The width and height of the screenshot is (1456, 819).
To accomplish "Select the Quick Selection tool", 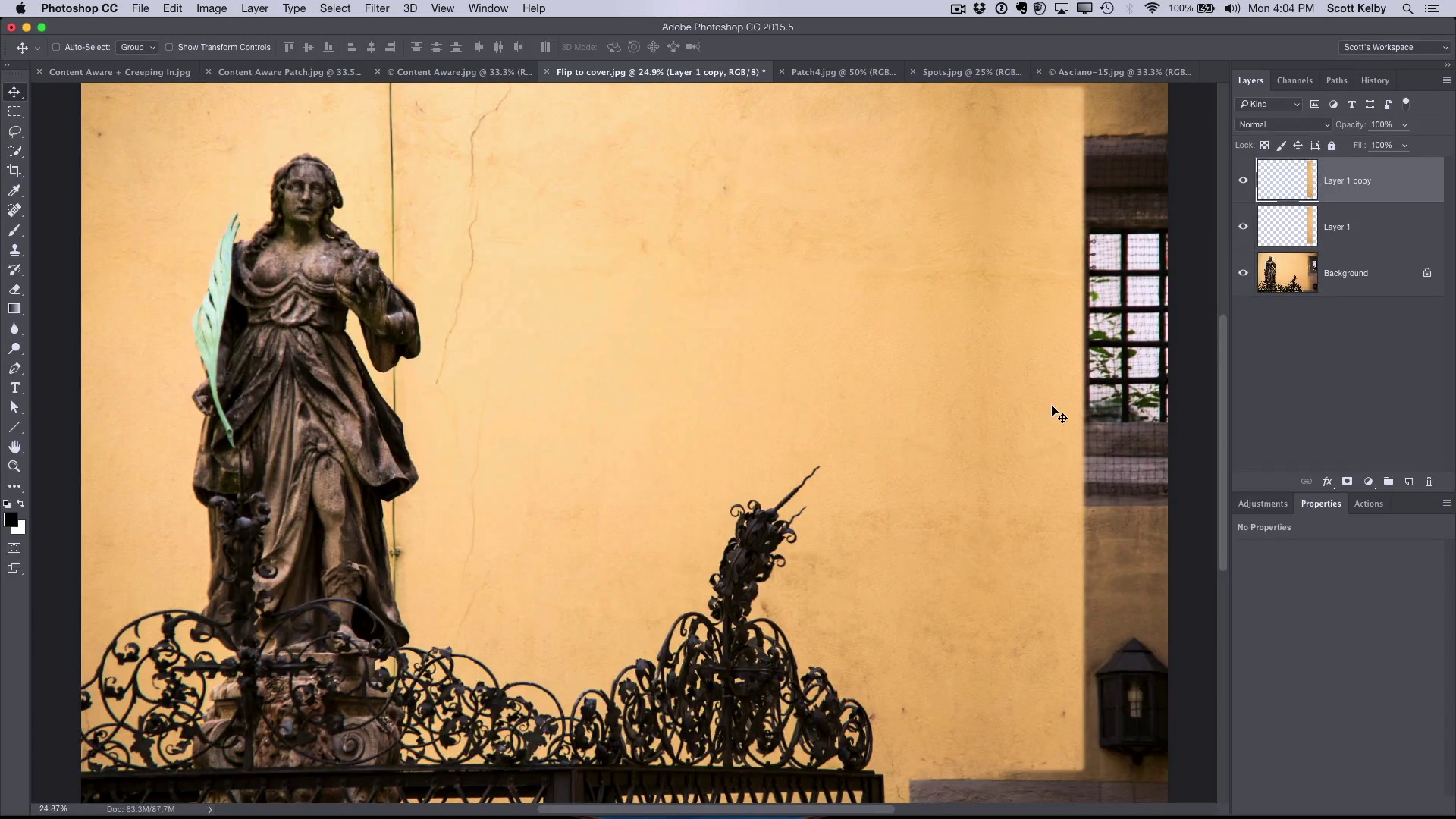I will pos(14,150).
